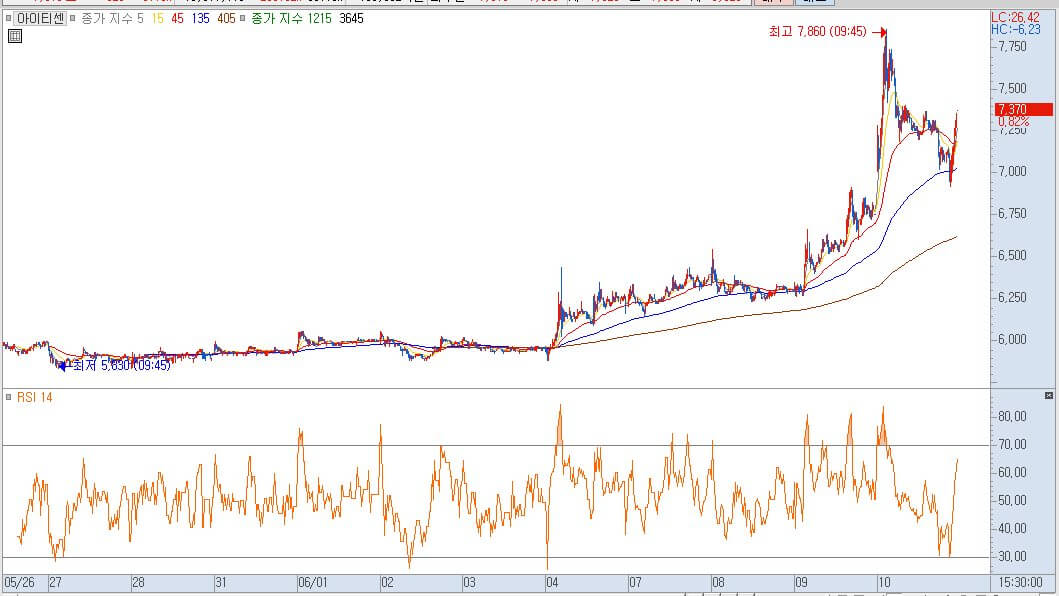Click the 03 date on time axis
The width and height of the screenshot is (1059, 596).
pos(469,582)
